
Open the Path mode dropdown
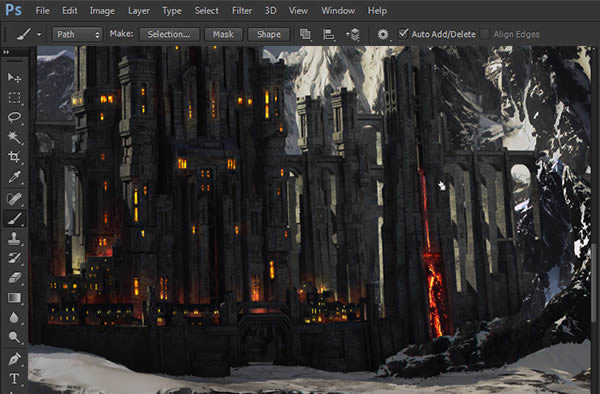coord(77,34)
